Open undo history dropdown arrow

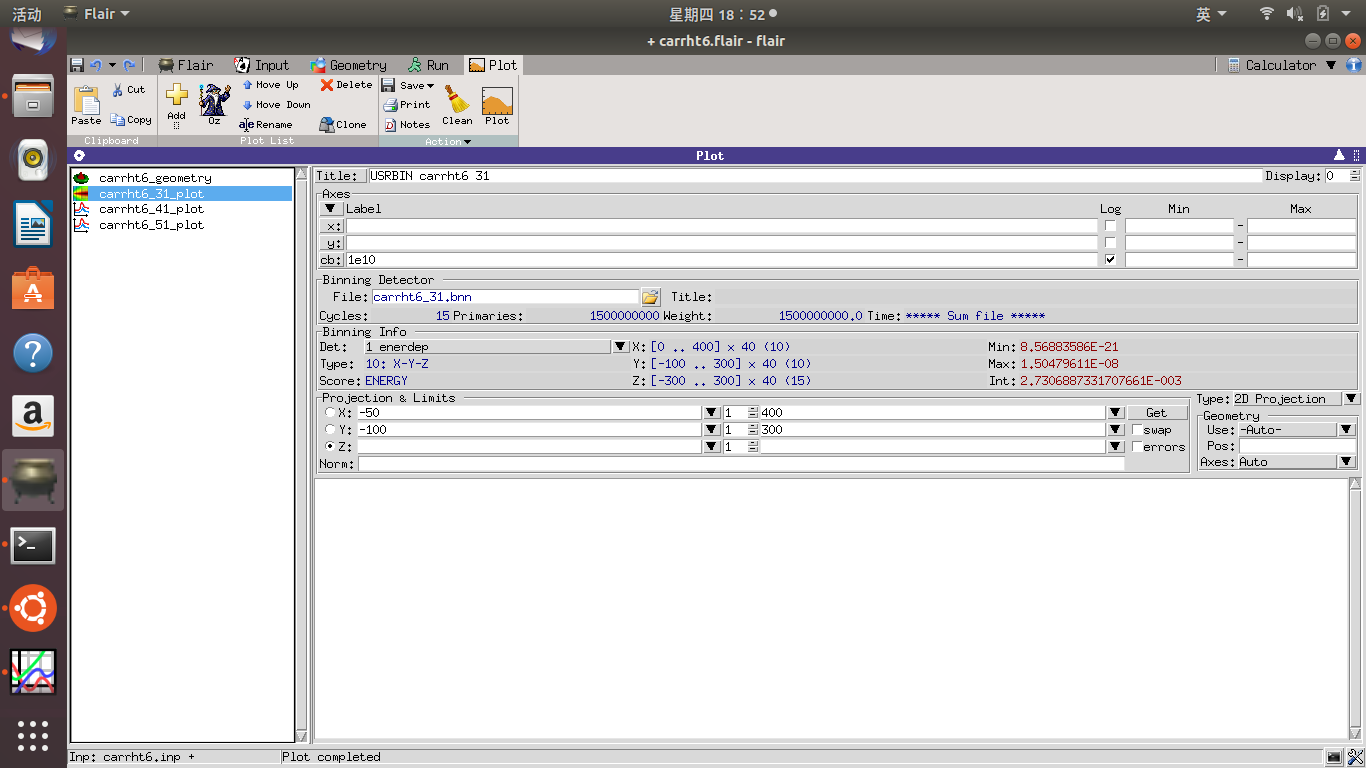click(112, 65)
